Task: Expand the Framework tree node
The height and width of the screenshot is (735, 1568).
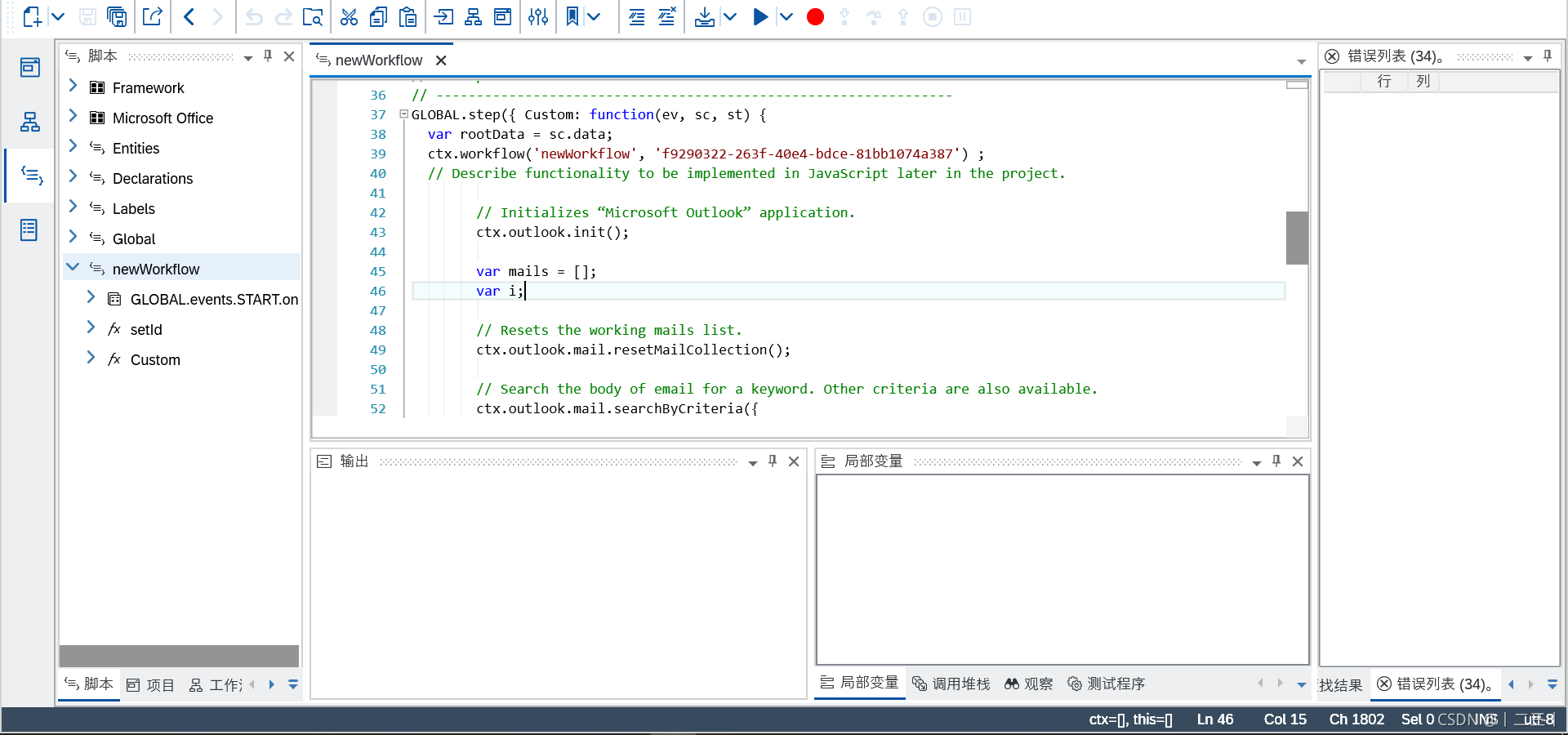Action: pos(73,86)
